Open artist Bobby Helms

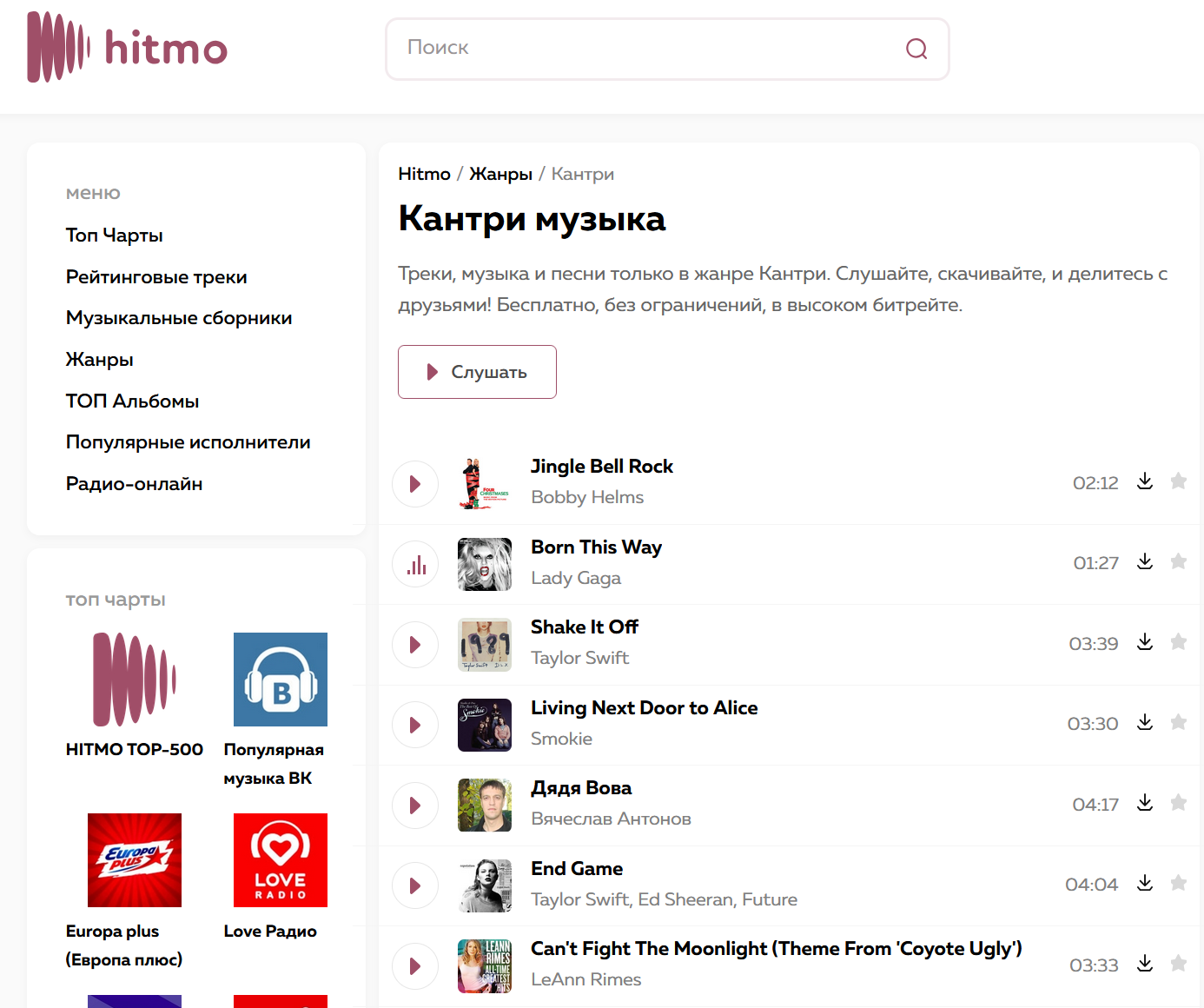(x=587, y=497)
